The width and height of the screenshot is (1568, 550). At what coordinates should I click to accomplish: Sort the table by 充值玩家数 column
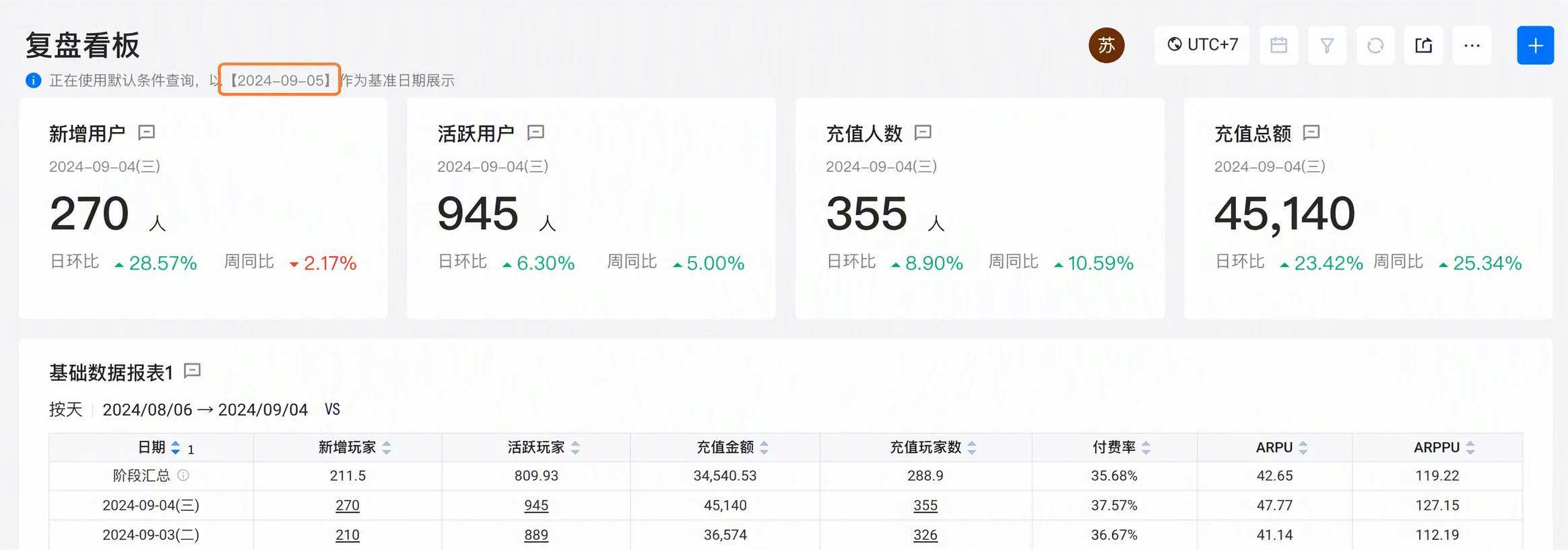[972, 448]
